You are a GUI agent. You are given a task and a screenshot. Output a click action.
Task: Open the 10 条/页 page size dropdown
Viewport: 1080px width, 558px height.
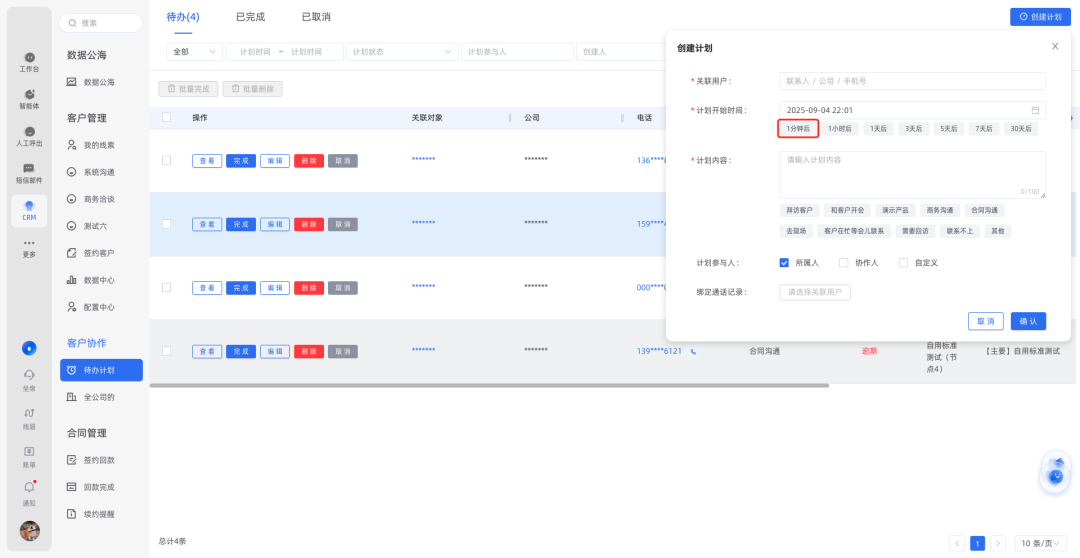tap(1040, 543)
